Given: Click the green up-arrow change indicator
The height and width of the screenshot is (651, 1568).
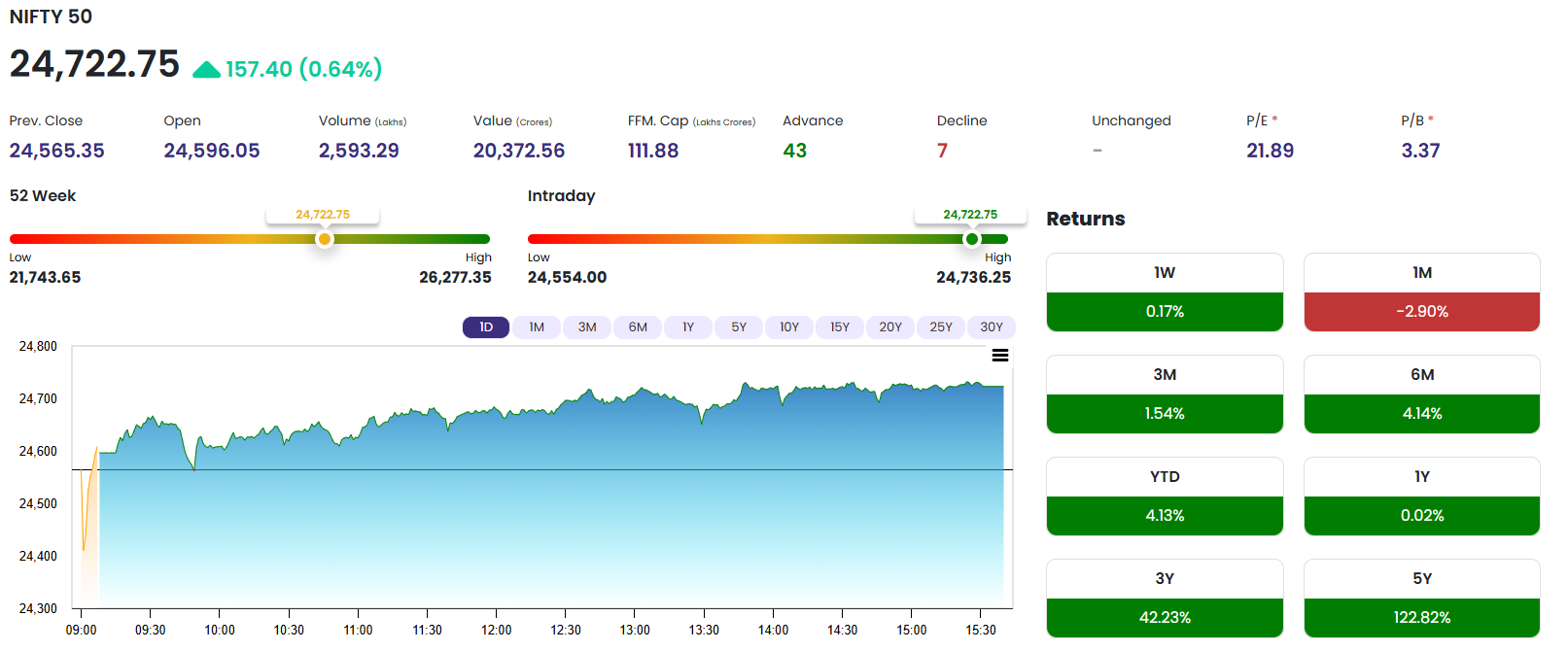Looking at the screenshot, I should point(206,69).
